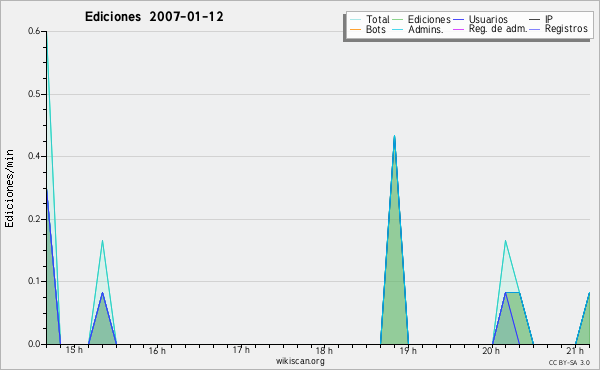Click the chart title Ediciones 2007-01-12

click(x=154, y=17)
